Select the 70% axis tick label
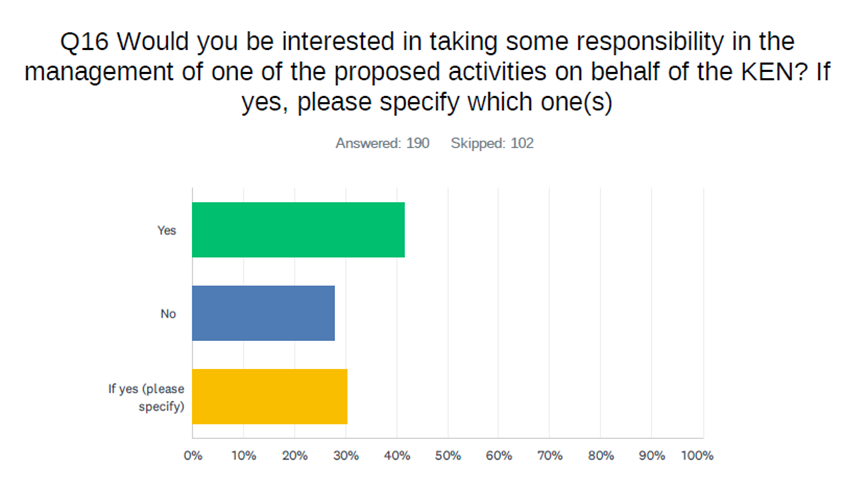 click(x=549, y=456)
